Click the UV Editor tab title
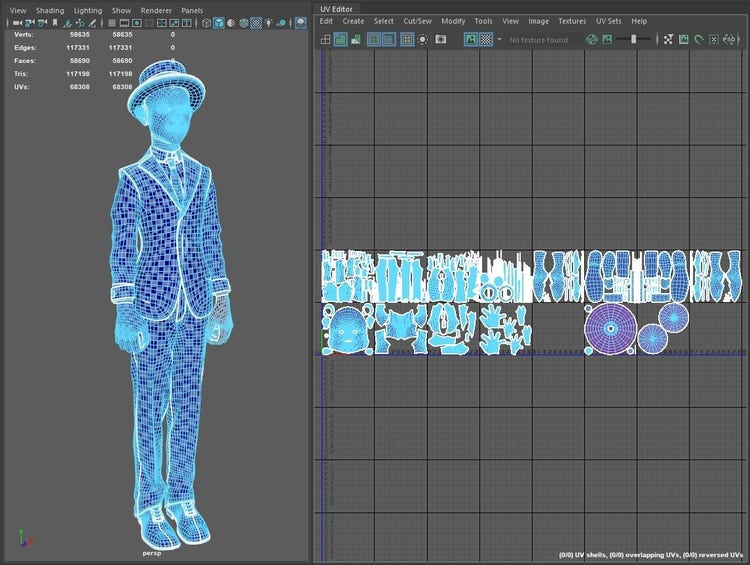Viewport: 750px width, 565px height. pos(334,8)
